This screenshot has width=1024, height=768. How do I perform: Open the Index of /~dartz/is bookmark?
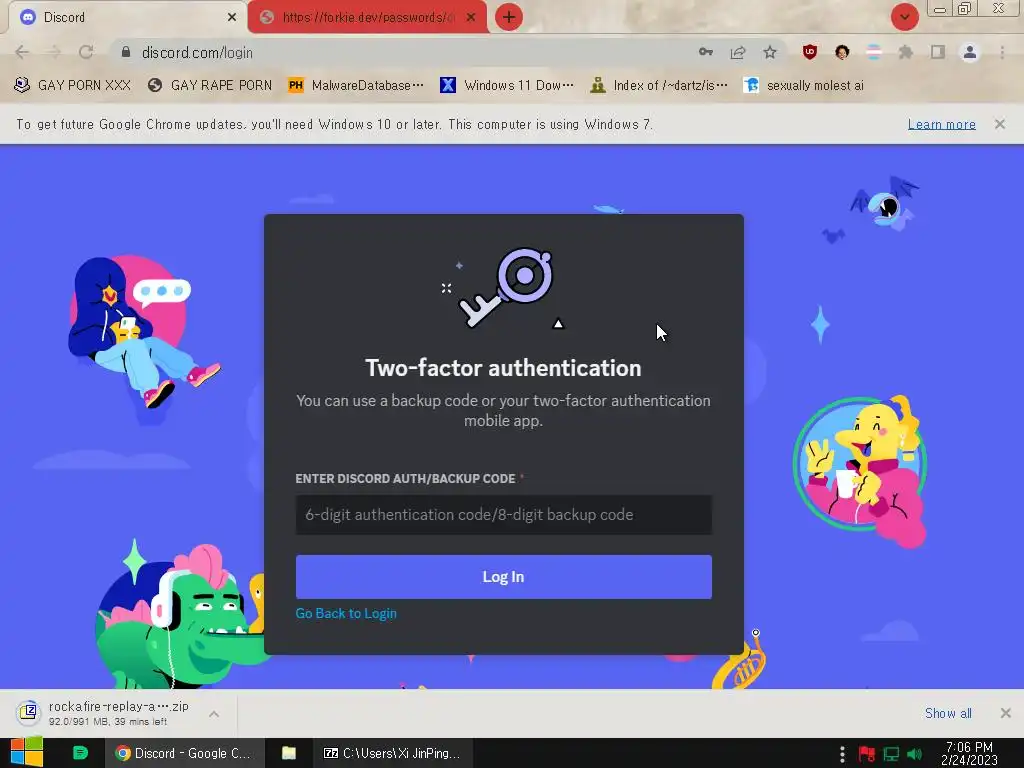pos(660,86)
